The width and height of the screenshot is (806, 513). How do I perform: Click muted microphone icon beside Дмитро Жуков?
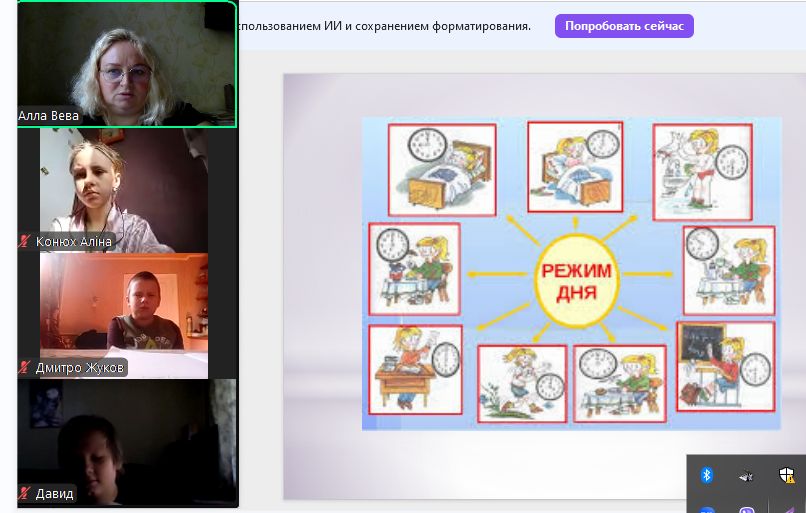click(x=25, y=367)
